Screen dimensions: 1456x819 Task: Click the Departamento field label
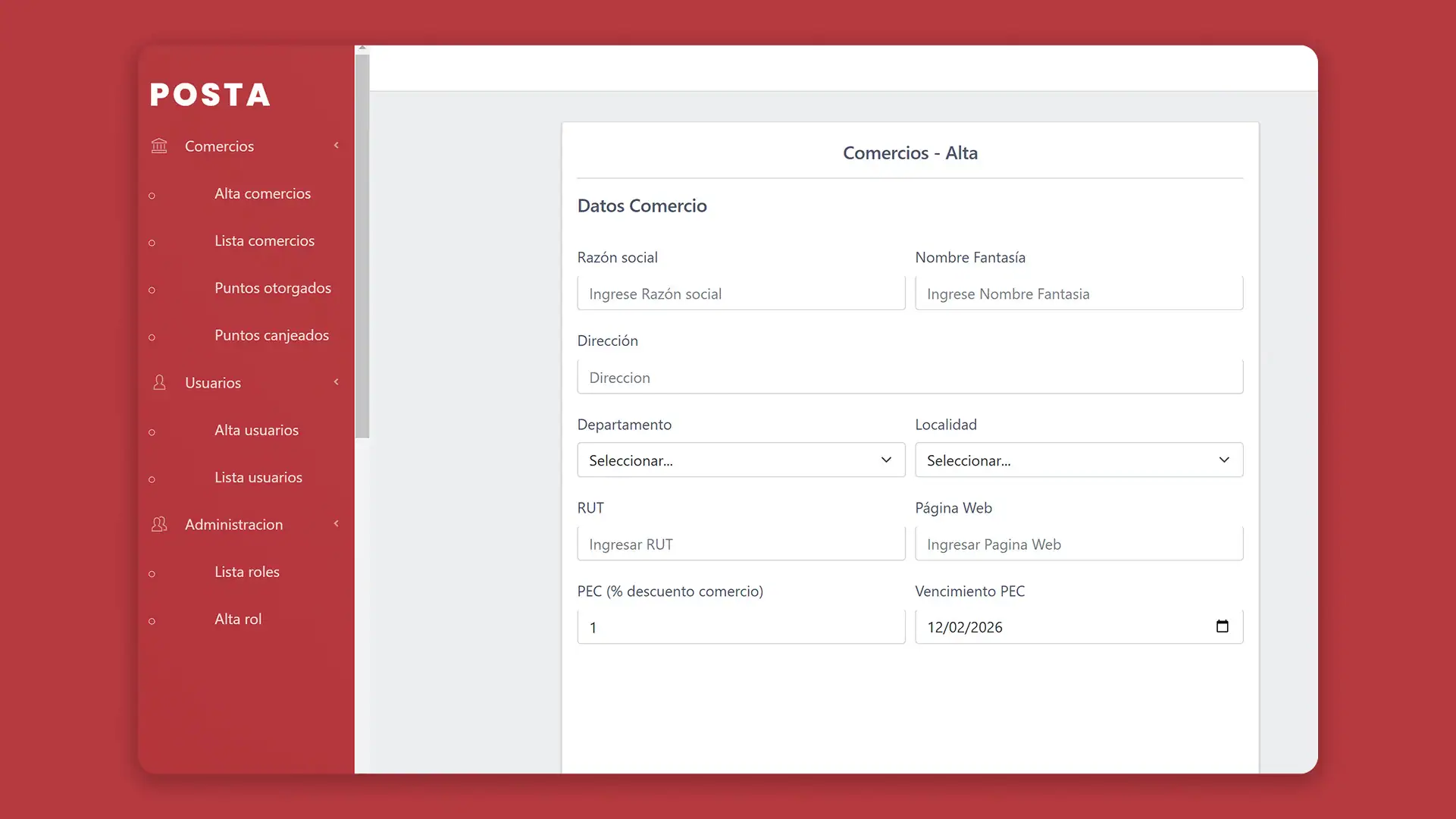click(625, 425)
